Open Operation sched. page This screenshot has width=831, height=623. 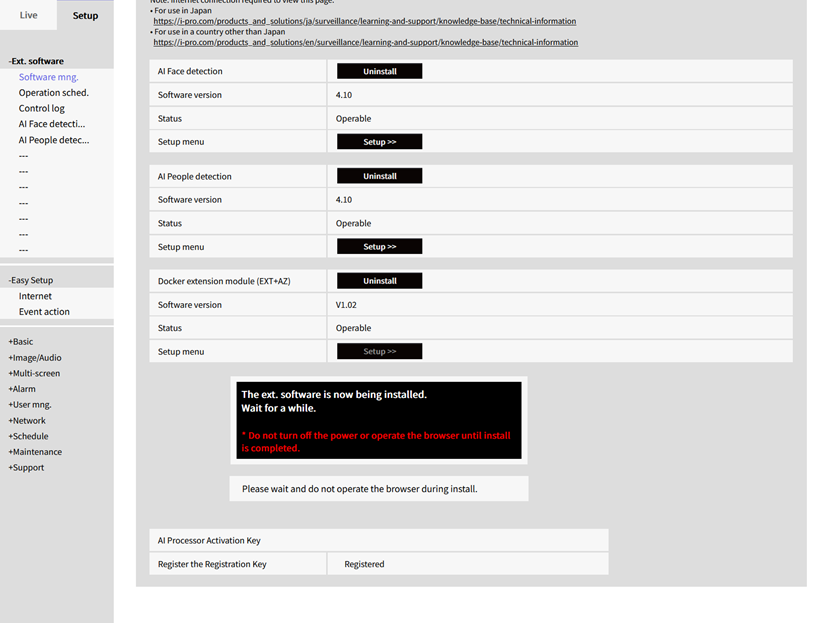(x=53, y=93)
